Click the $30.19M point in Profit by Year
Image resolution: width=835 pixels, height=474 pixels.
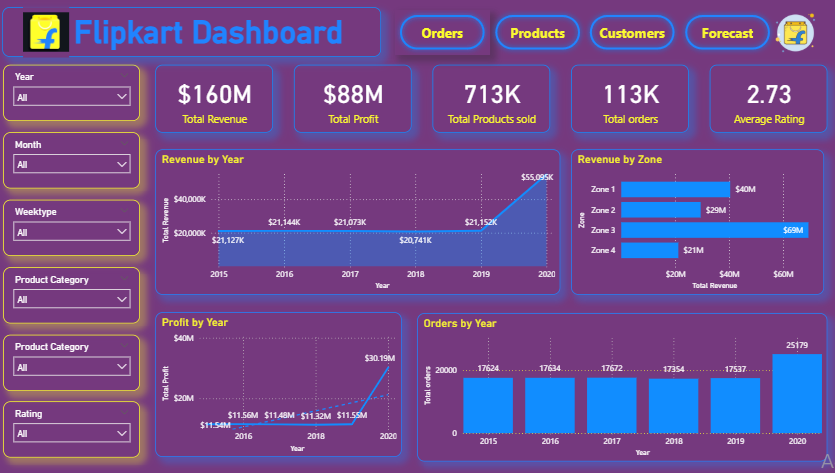click(386, 367)
